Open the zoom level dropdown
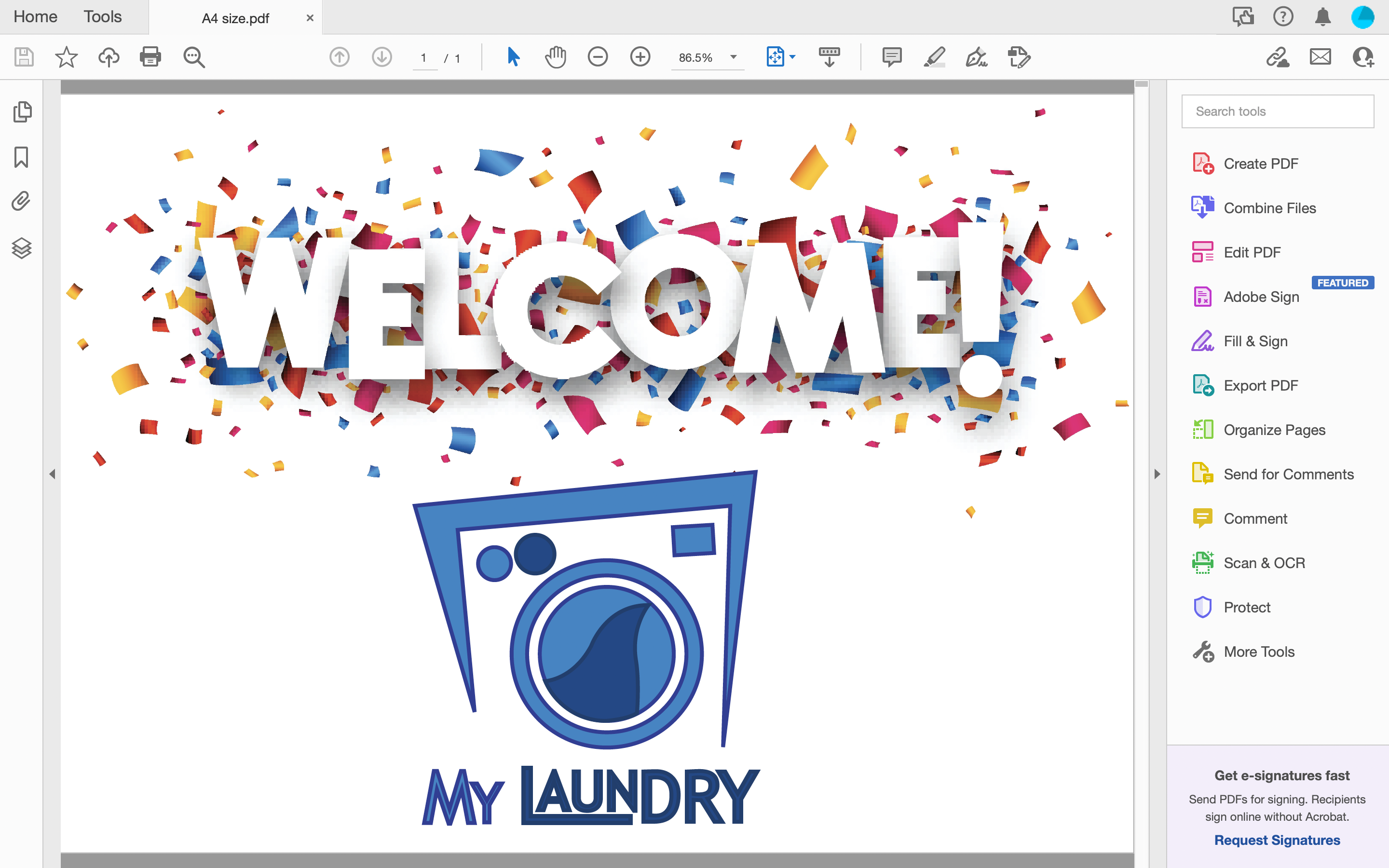Viewport: 1389px width, 868px height. 733,57
